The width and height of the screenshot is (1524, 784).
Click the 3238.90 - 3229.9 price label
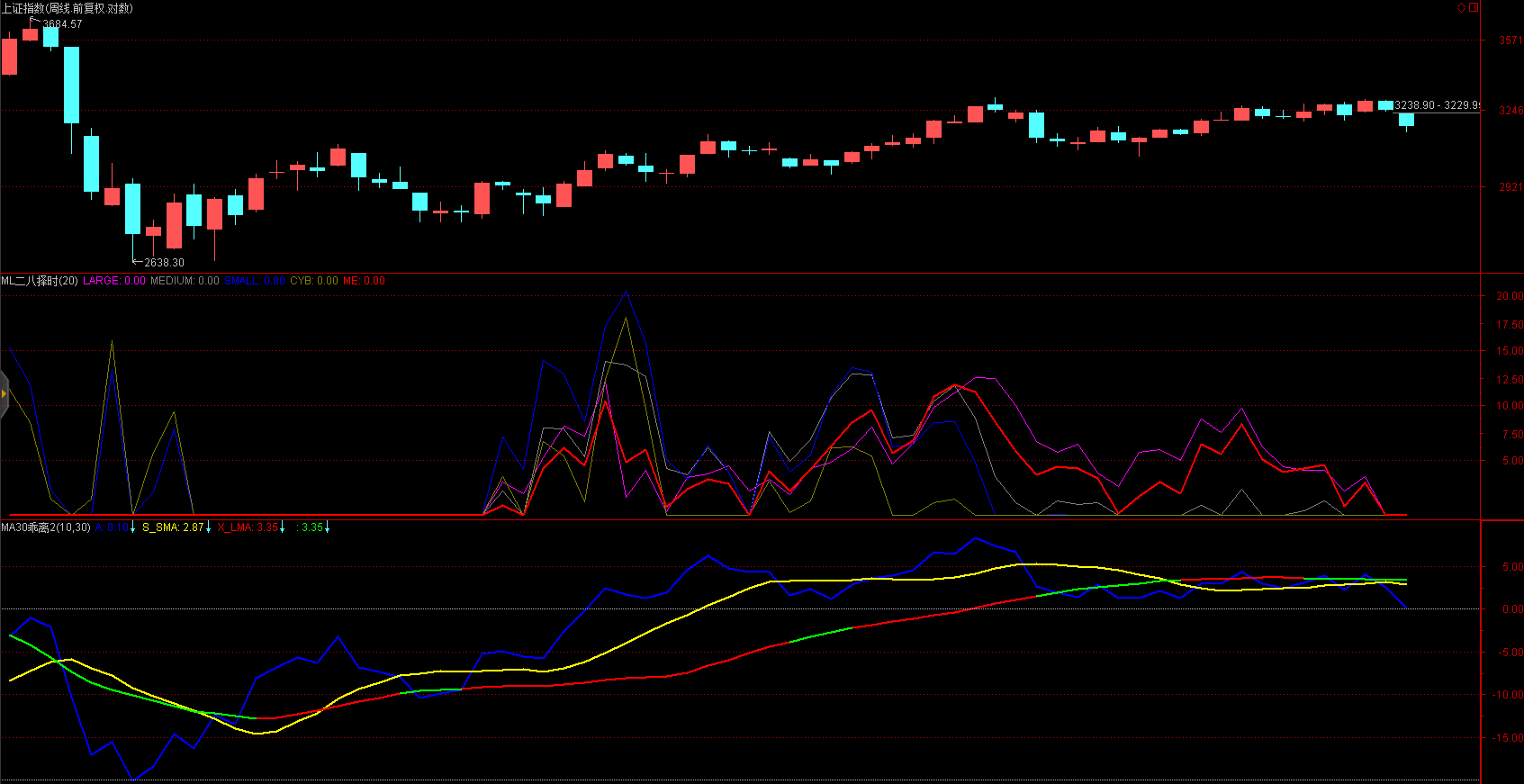coord(1437,105)
